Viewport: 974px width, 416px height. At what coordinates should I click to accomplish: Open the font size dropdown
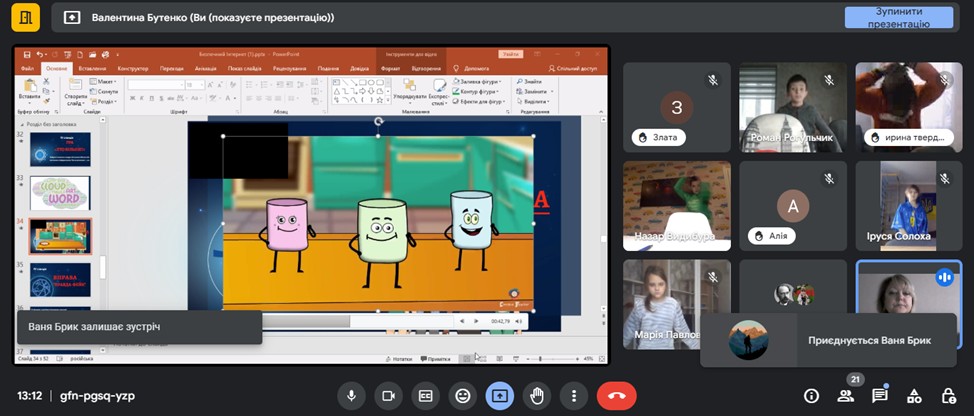click(195, 84)
